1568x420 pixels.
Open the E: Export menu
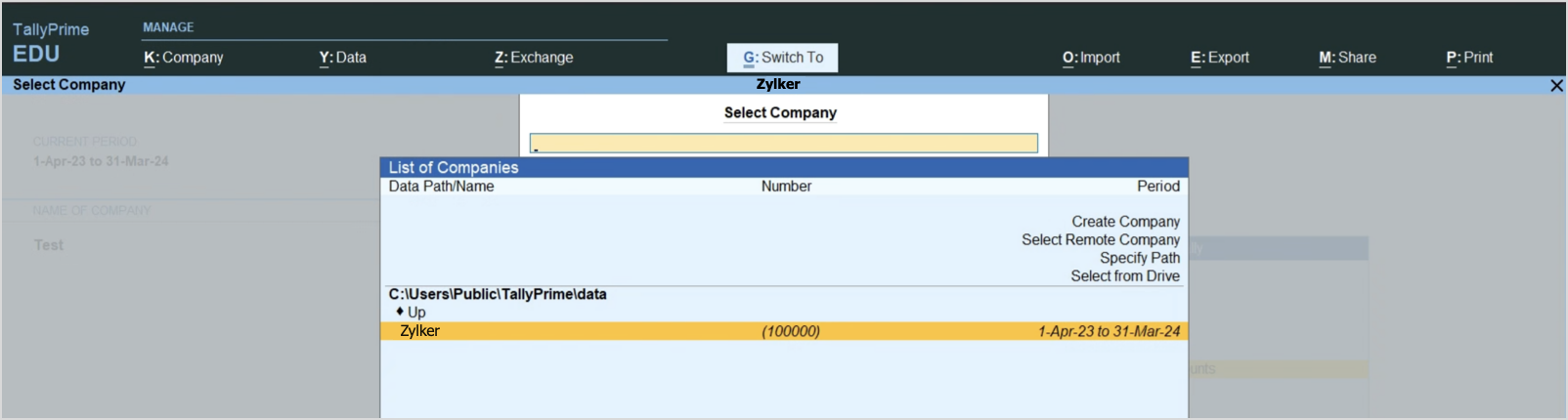coord(1219,58)
